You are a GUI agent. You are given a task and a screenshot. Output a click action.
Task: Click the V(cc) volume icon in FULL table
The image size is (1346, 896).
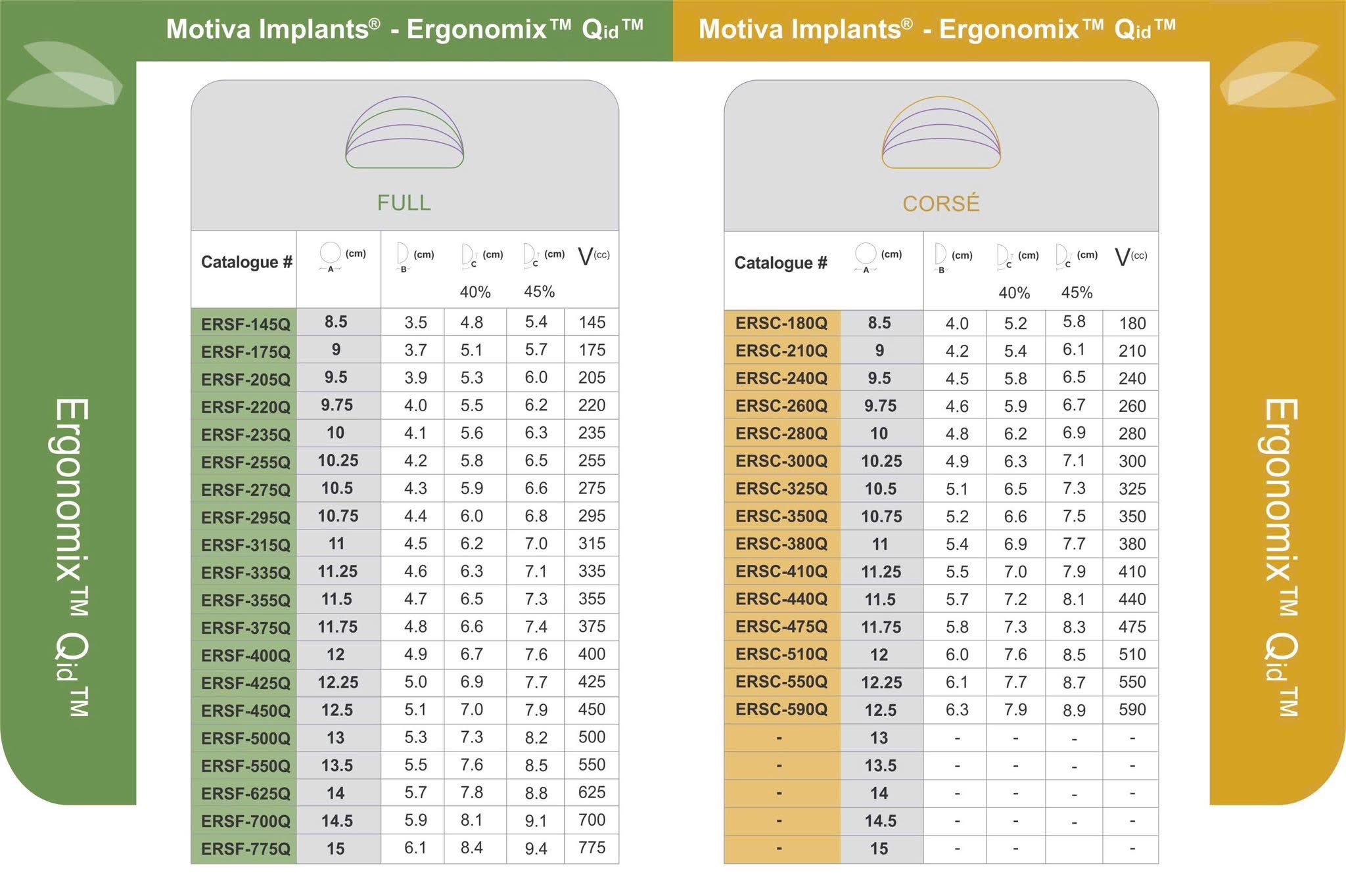593,256
